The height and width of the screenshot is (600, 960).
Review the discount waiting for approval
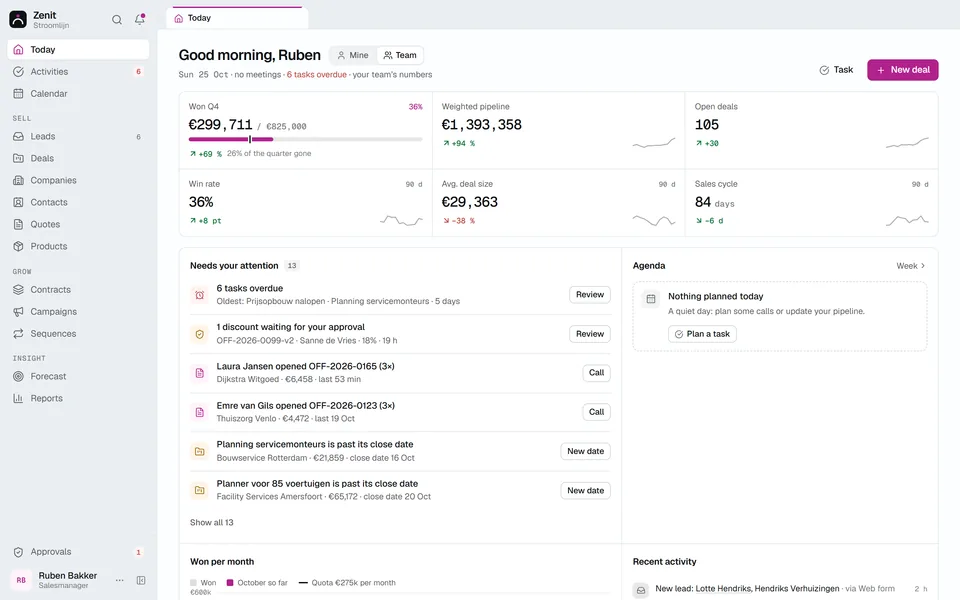point(590,334)
